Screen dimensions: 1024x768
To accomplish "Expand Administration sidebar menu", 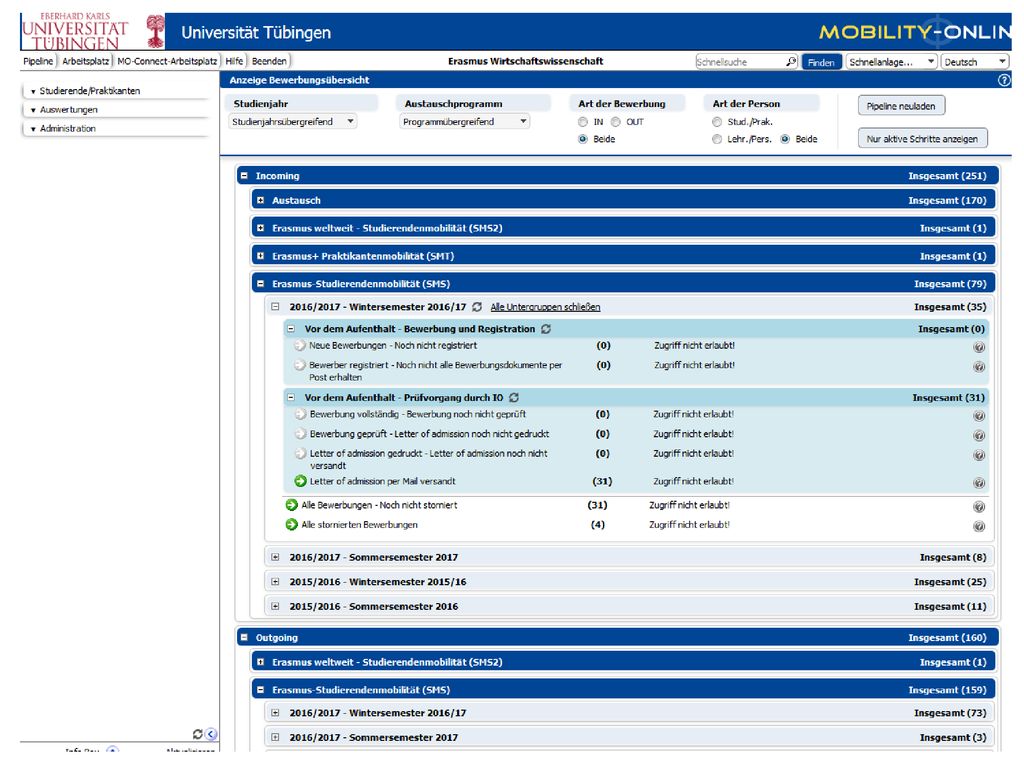I will [115, 129].
